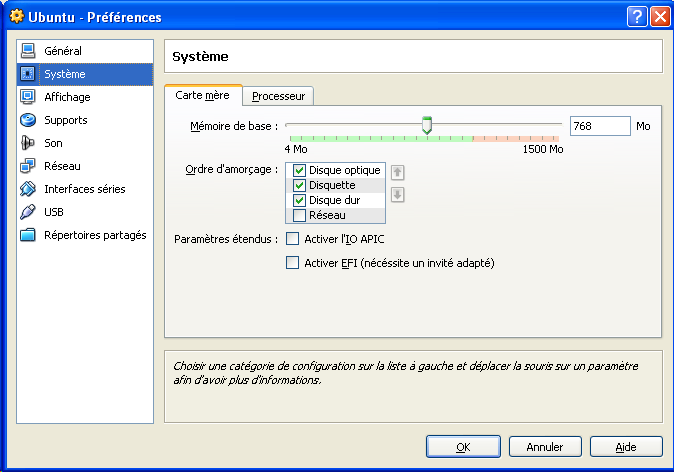
Task: Enable the Activer l'IO APIC checkbox
Action: [x=293, y=239]
